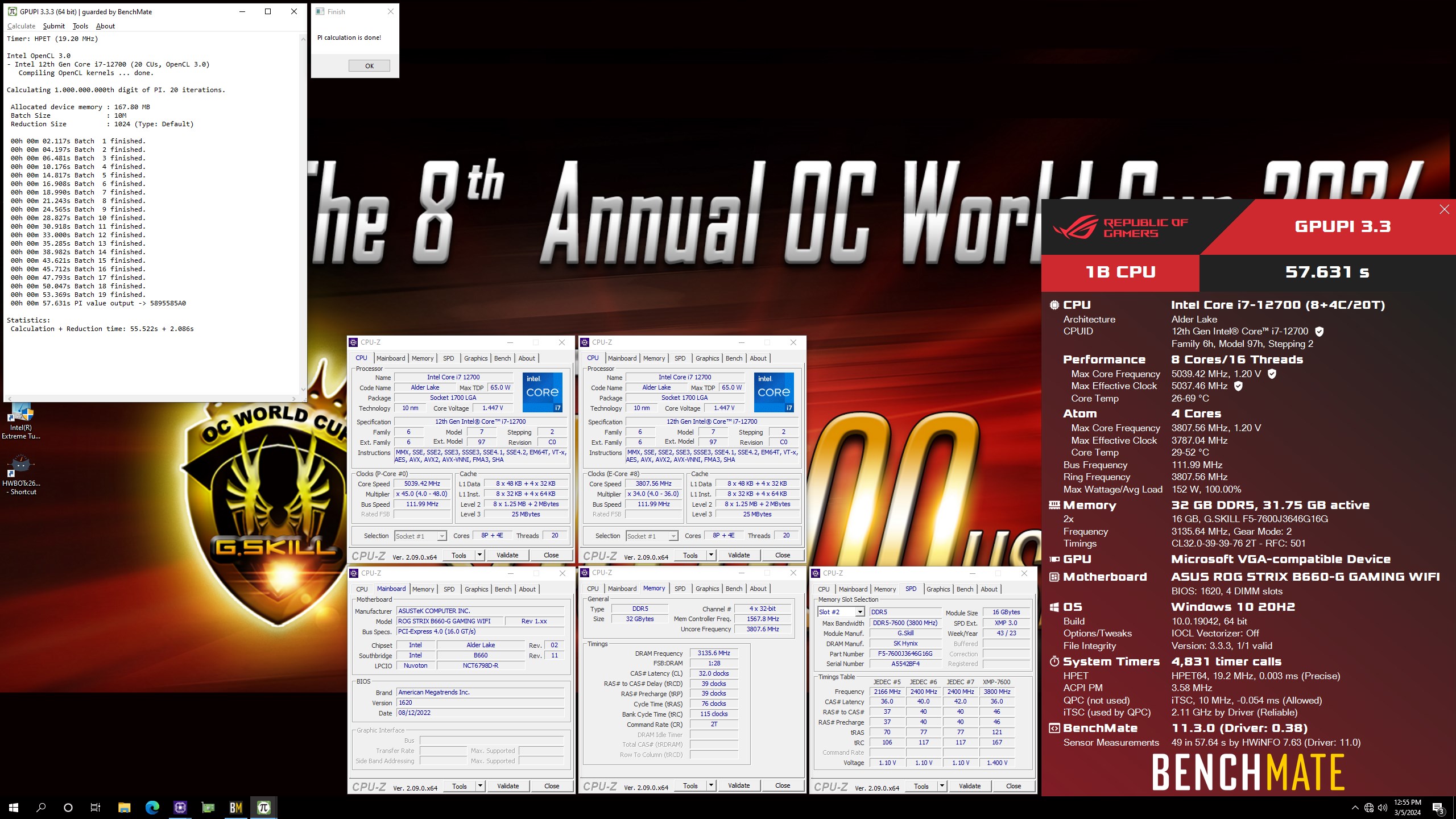The height and width of the screenshot is (819, 1456).
Task: Open the Slot #2 memory slot dropdown
Action: click(841, 611)
